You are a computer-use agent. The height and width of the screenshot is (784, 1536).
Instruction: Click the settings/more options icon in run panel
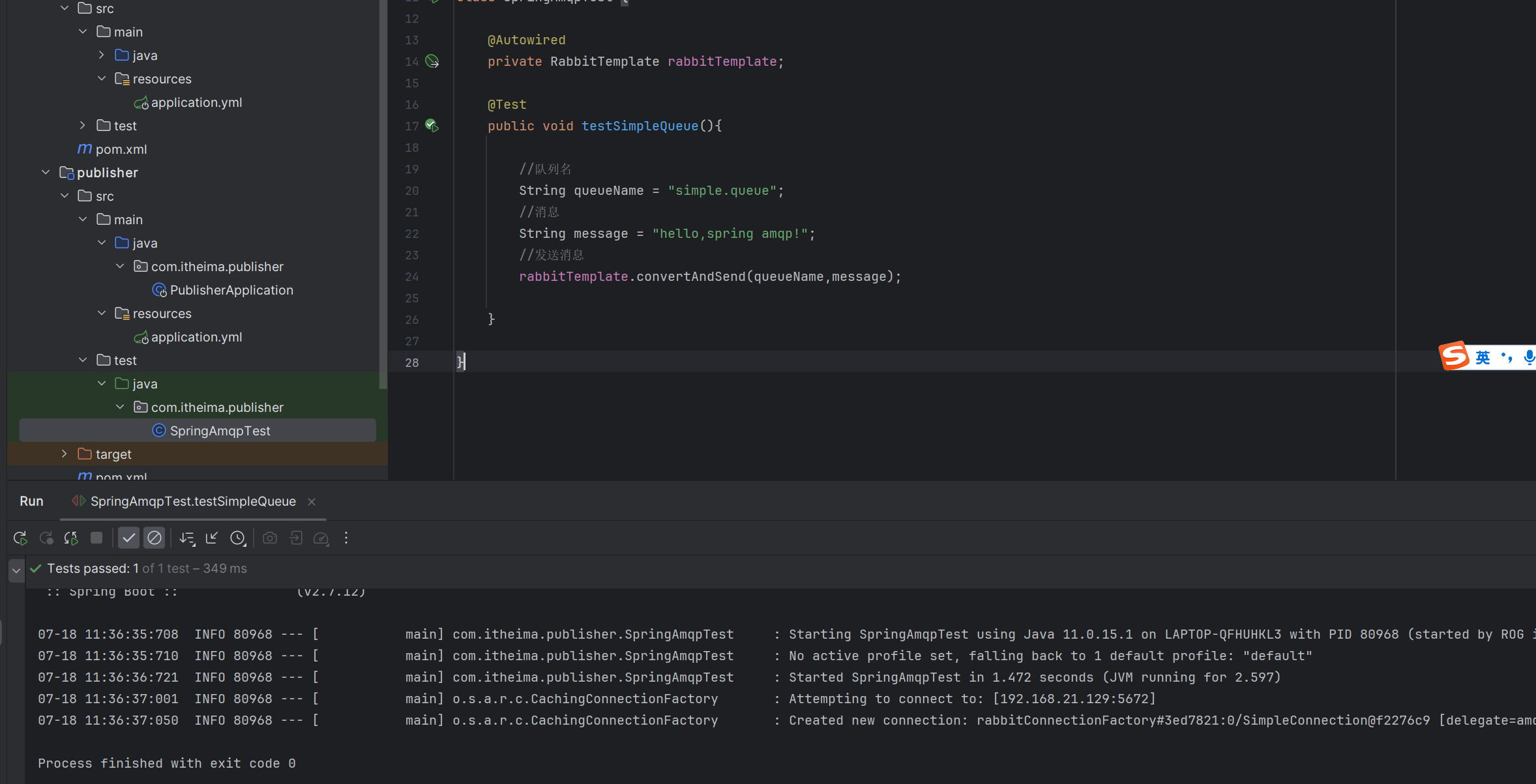click(x=346, y=539)
